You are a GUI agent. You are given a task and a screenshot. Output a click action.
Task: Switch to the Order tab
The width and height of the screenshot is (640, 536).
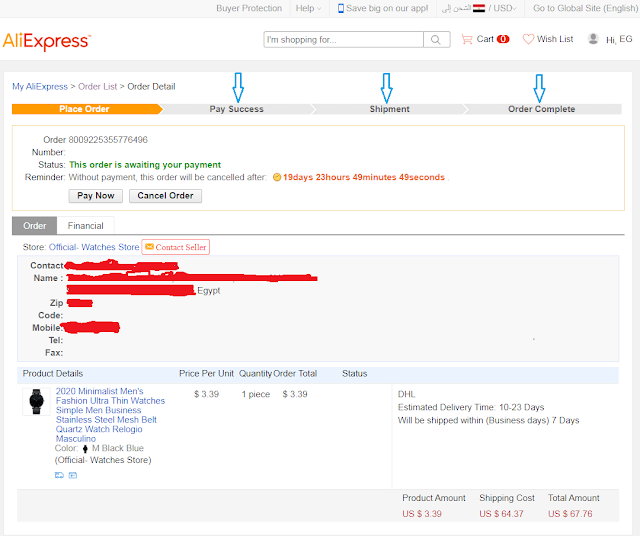click(35, 225)
